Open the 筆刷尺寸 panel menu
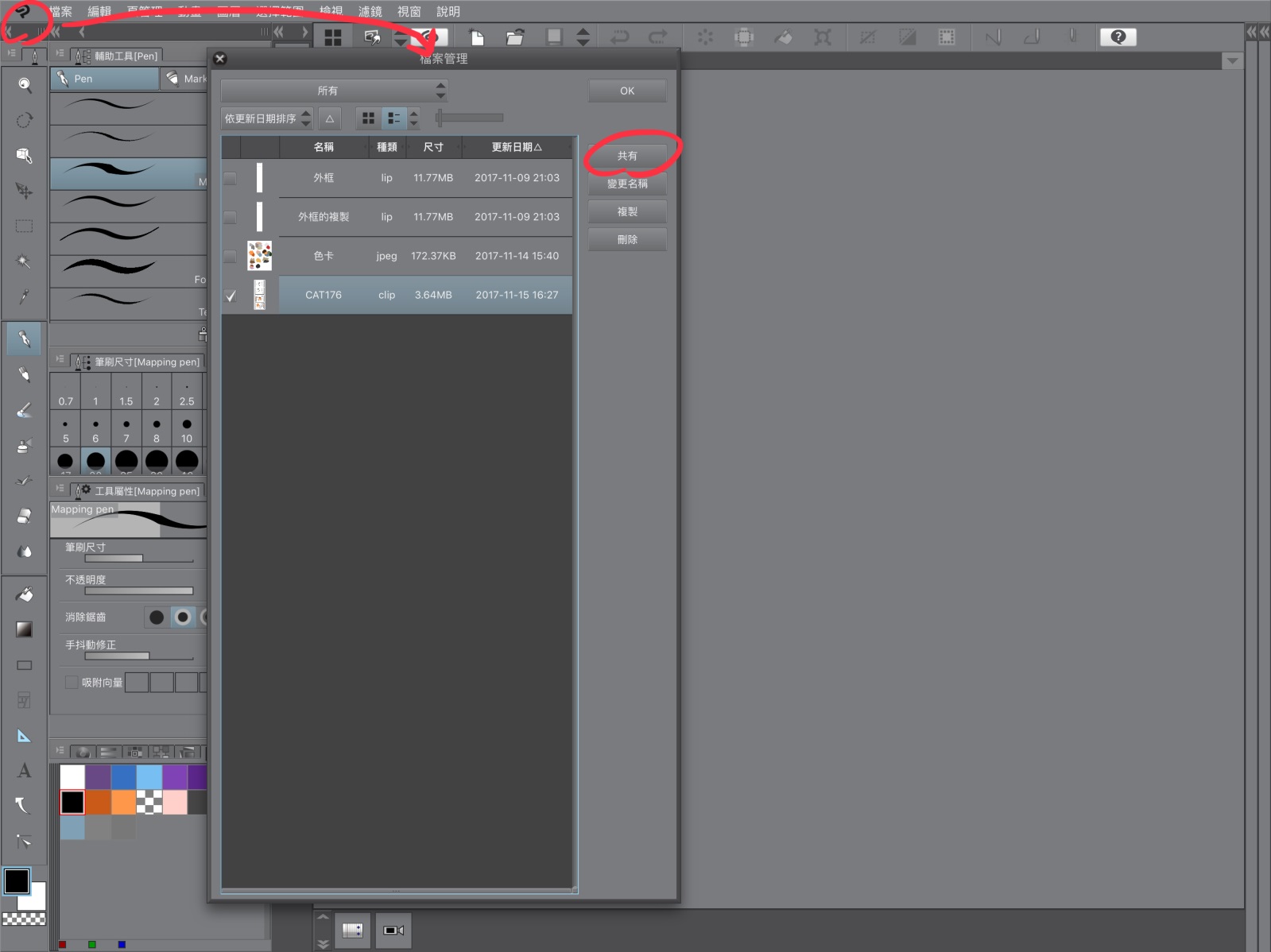 [x=60, y=359]
